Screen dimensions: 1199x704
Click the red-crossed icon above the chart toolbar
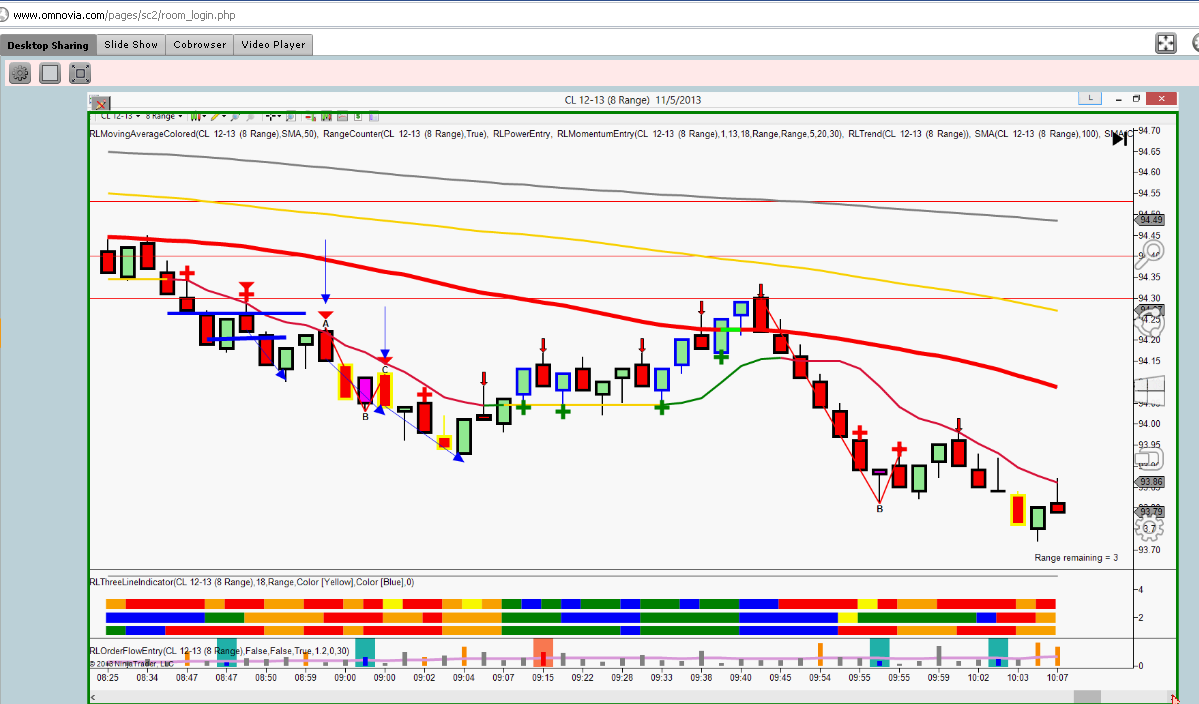[x=100, y=102]
